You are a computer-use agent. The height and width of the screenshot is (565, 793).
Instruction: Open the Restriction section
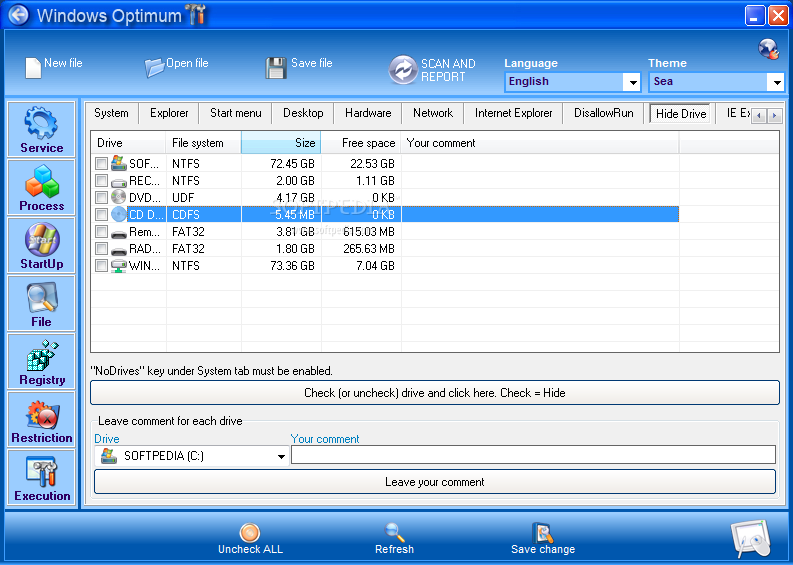[x=41, y=419]
